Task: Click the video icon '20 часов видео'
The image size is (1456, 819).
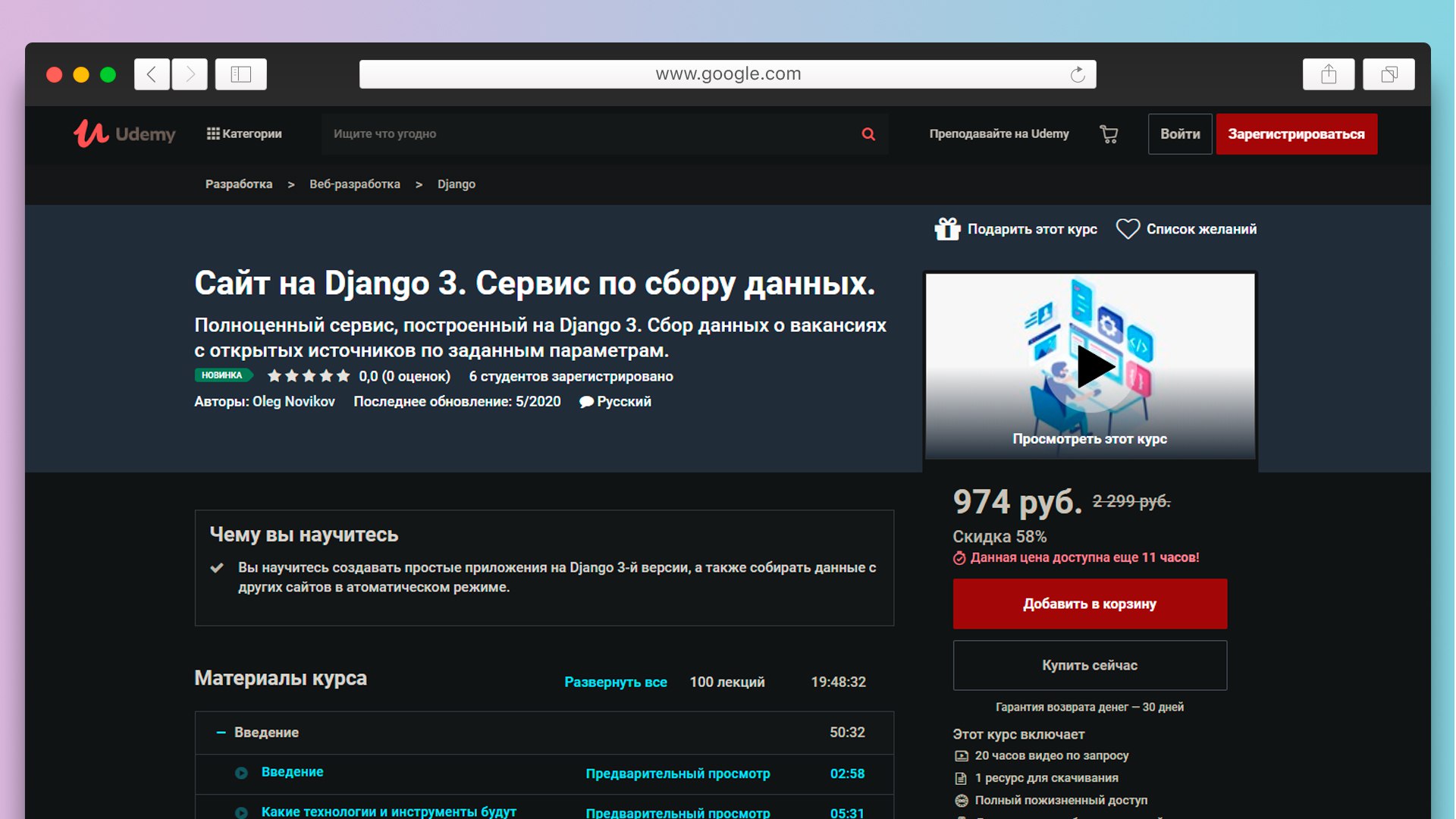Action: pyautogui.click(x=961, y=756)
